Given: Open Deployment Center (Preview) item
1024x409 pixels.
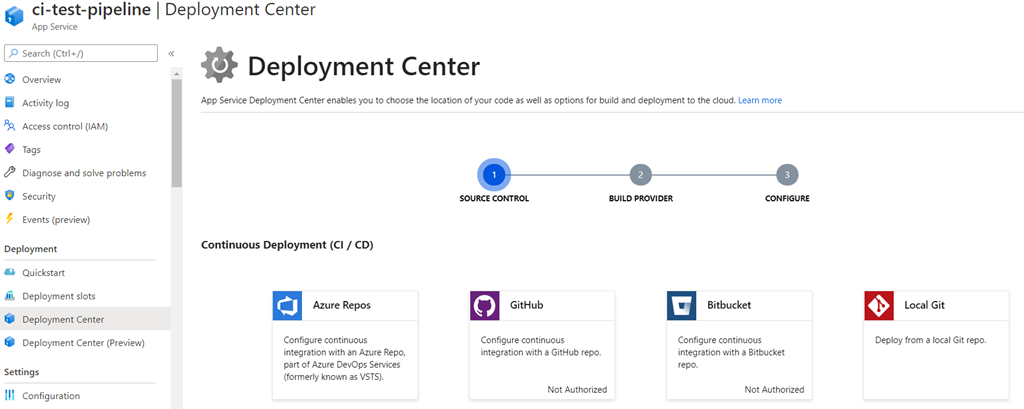Looking at the screenshot, I should pos(85,342).
